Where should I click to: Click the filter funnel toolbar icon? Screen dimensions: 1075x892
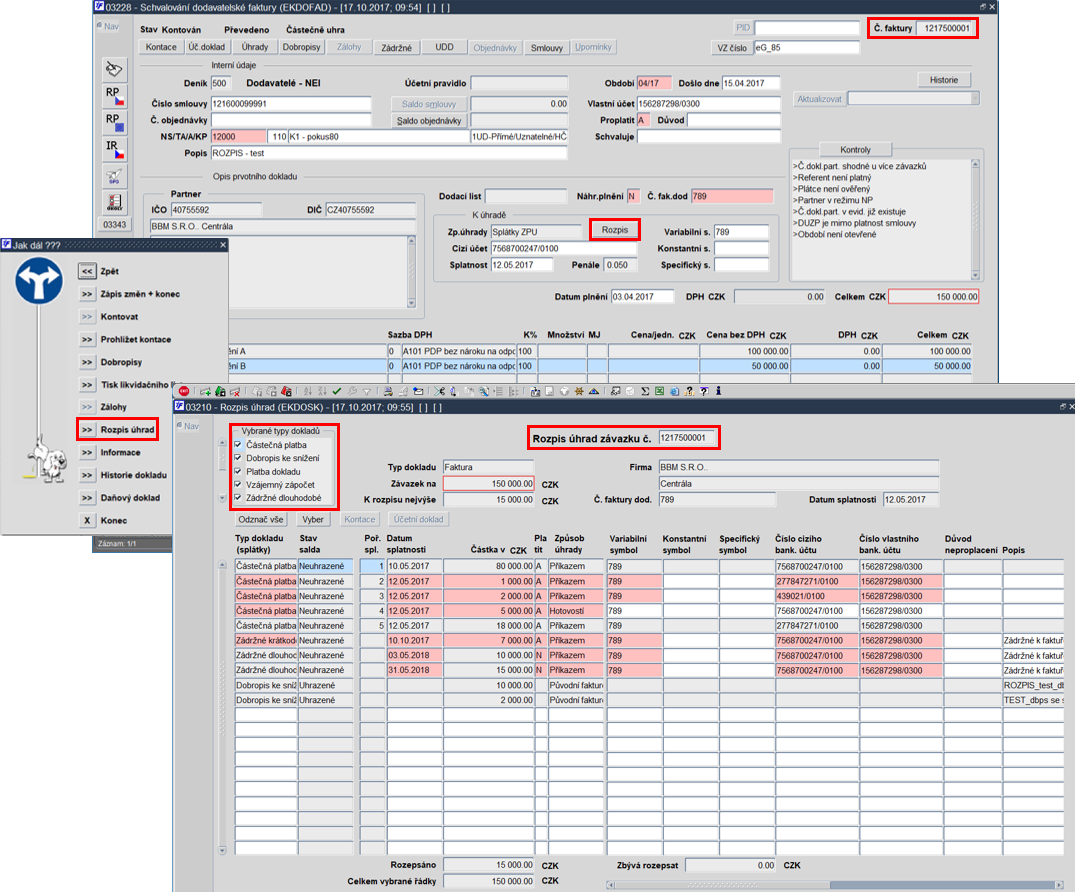[367, 391]
